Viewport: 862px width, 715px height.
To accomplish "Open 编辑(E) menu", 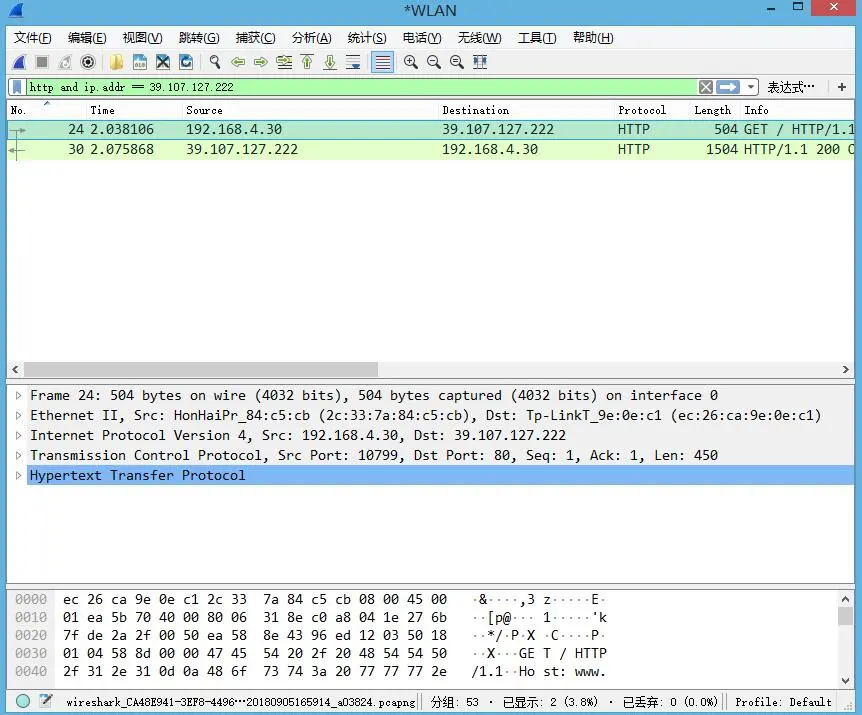I will [x=87, y=38].
